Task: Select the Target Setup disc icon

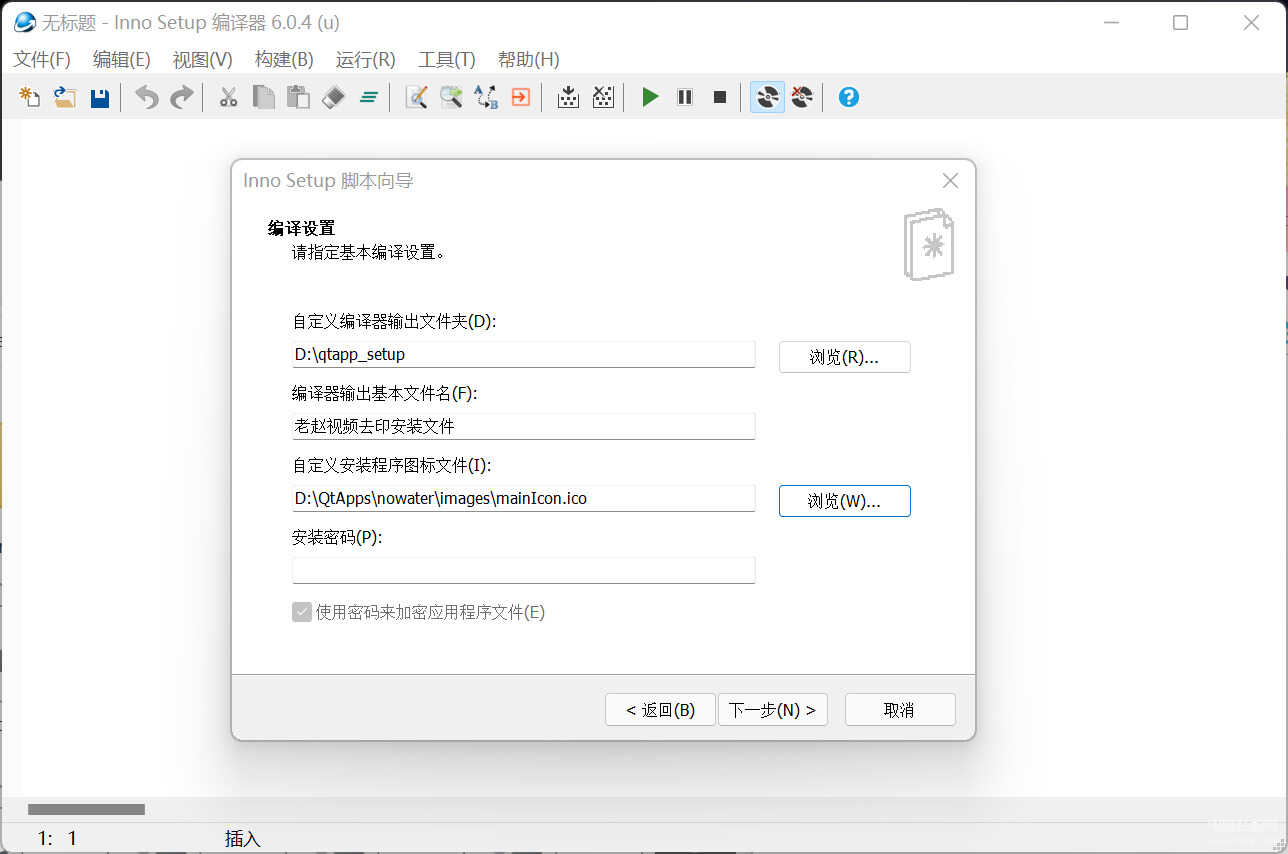Action: pyautogui.click(x=767, y=97)
